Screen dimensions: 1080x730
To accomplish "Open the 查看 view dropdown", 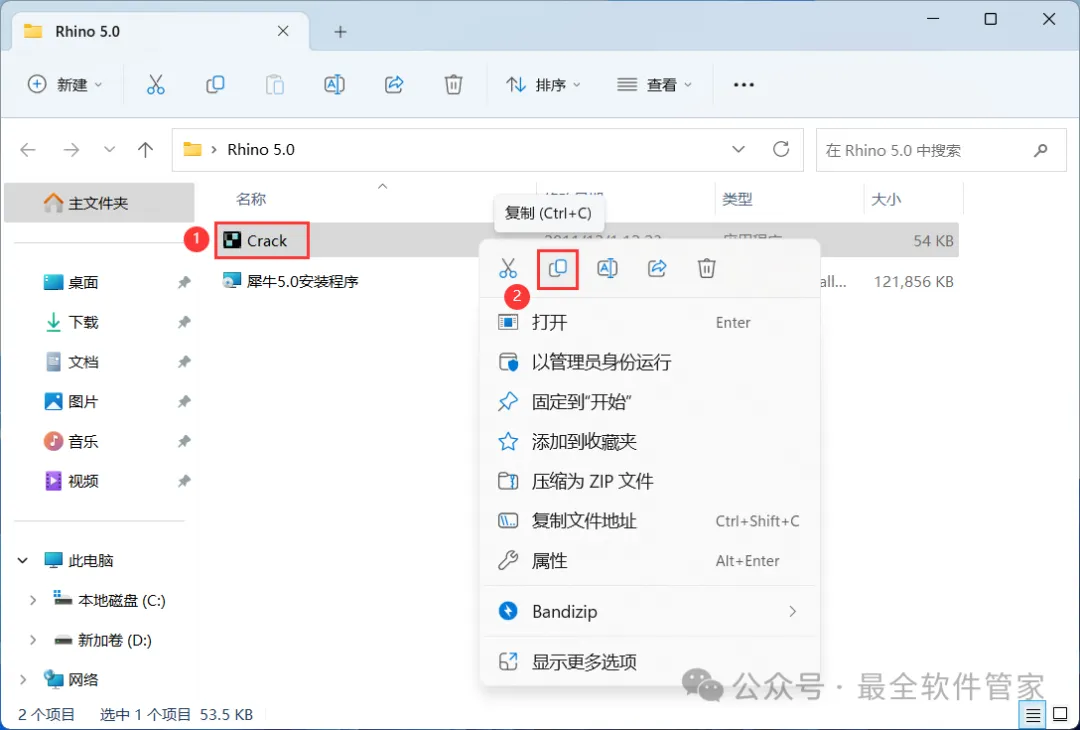I will 654,85.
